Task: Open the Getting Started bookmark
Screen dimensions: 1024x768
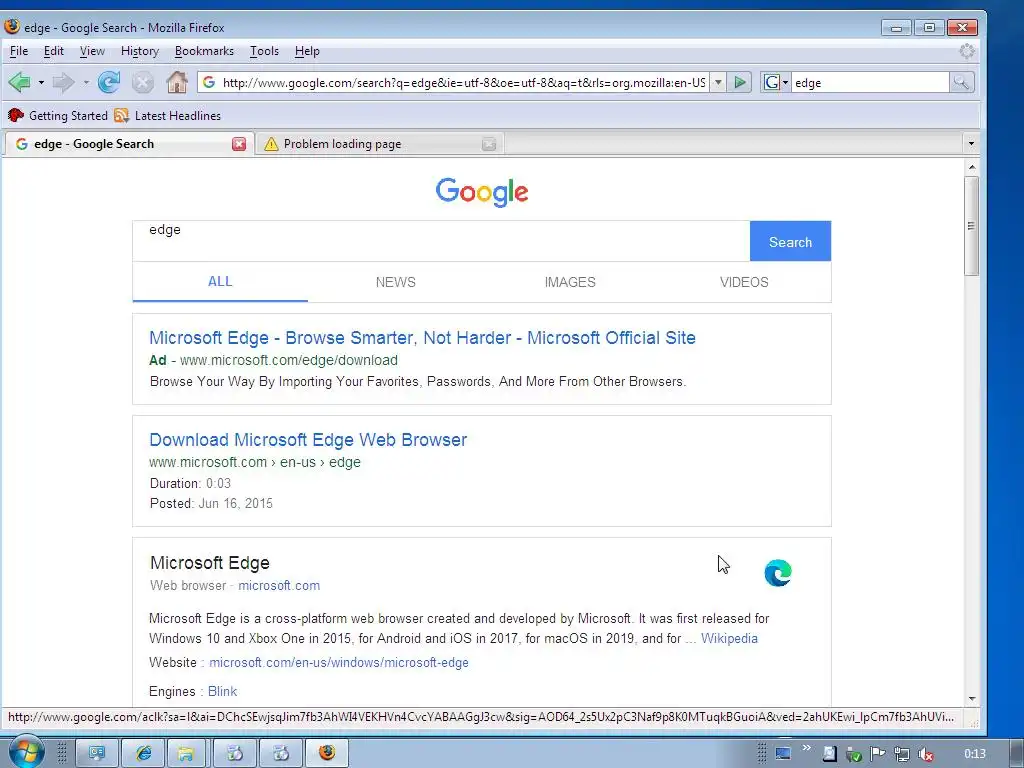Action: coord(58,116)
